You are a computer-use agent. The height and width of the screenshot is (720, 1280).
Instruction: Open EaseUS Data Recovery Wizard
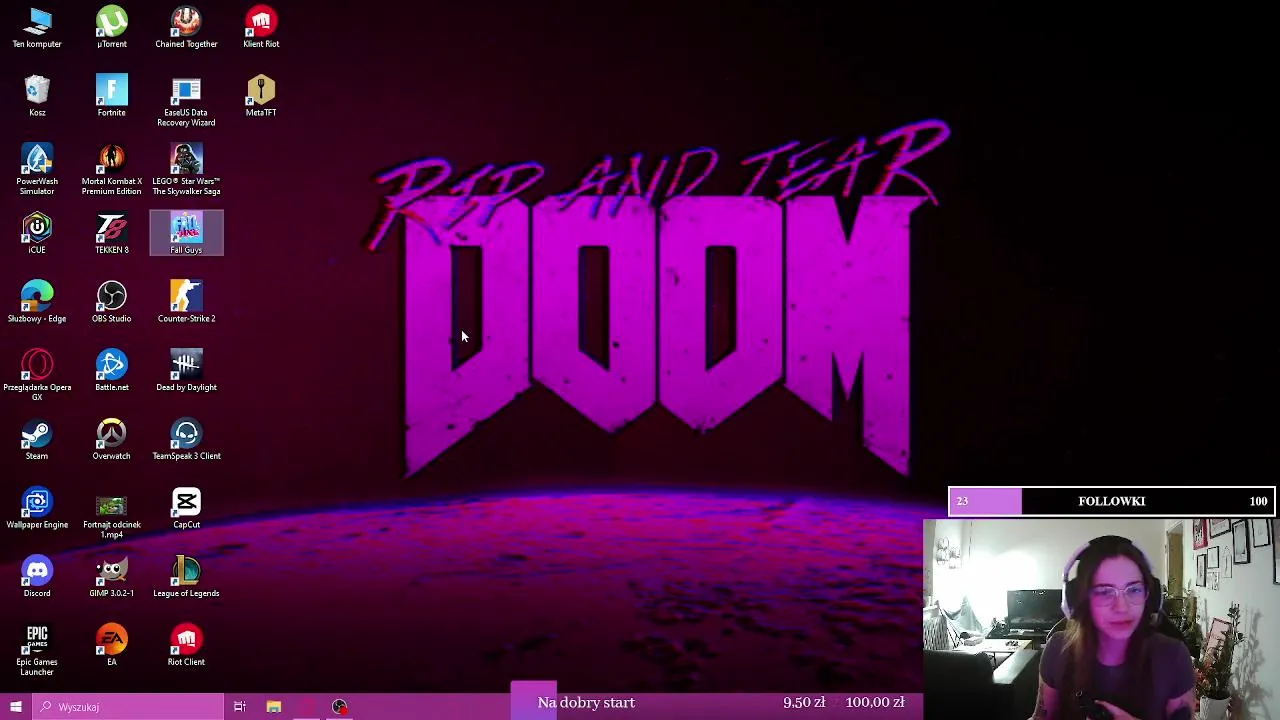(186, 101)
